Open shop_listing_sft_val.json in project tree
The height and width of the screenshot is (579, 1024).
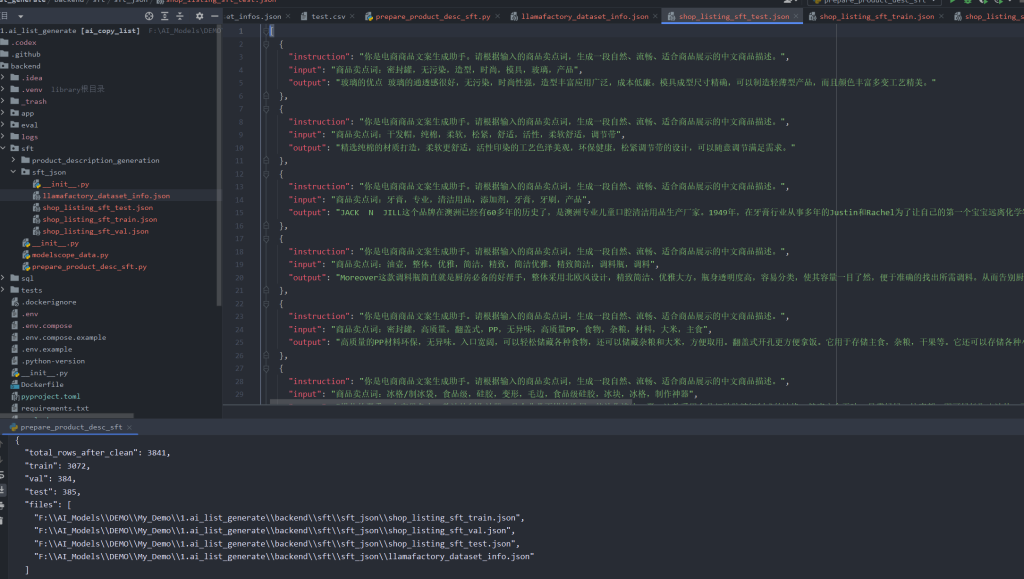(95, 231)
